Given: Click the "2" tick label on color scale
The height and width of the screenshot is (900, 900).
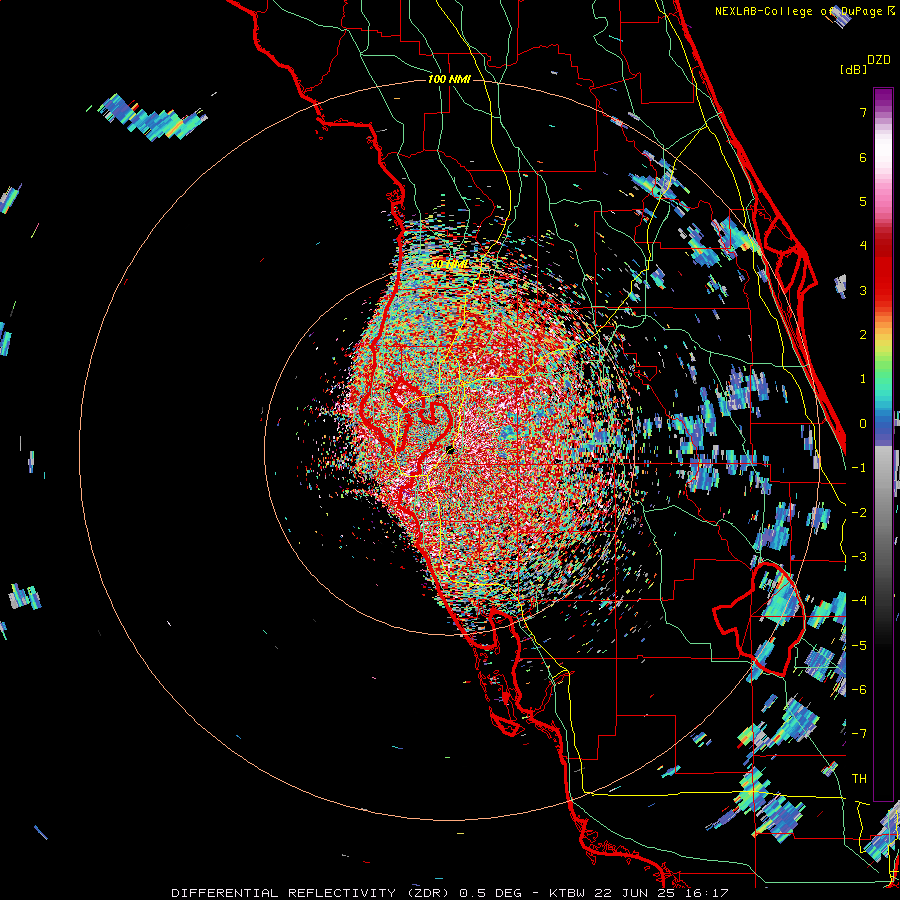Looking at the screenshot, I should tap(863, 335).
